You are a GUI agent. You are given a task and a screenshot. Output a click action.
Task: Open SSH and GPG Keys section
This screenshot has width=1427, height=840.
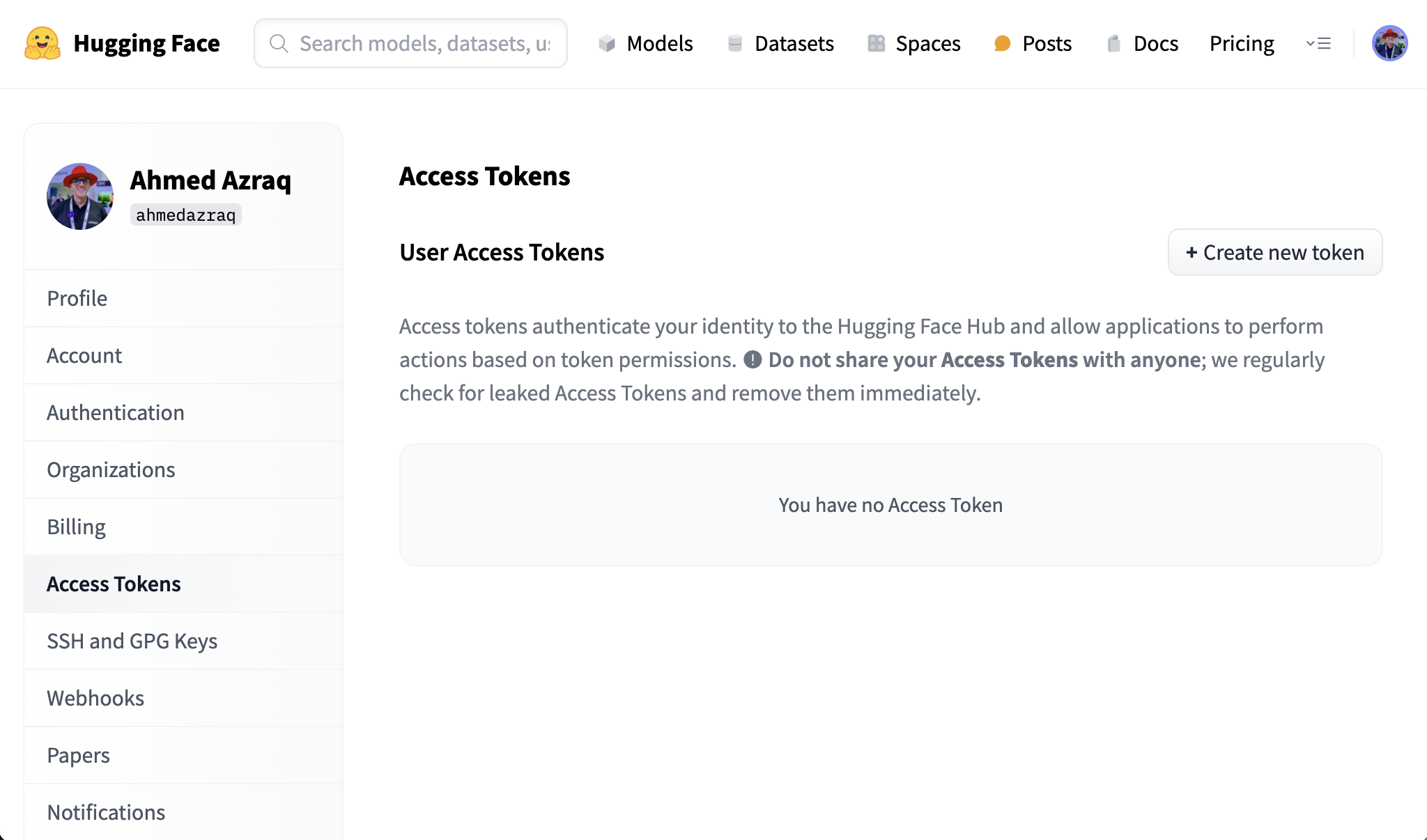[x=132, y=641]
